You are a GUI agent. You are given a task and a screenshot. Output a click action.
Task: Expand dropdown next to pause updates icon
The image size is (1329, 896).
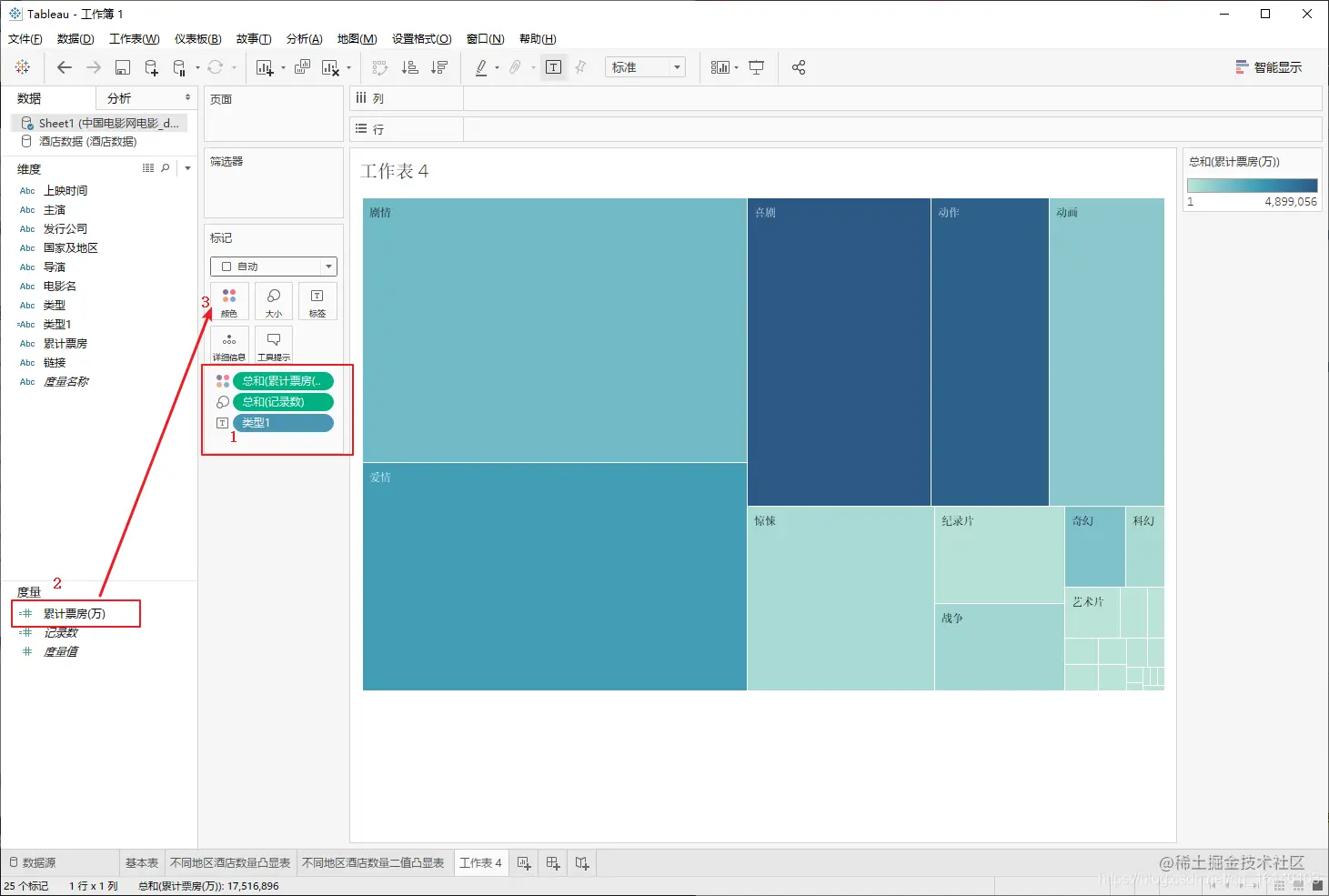(x=197, y=68)
